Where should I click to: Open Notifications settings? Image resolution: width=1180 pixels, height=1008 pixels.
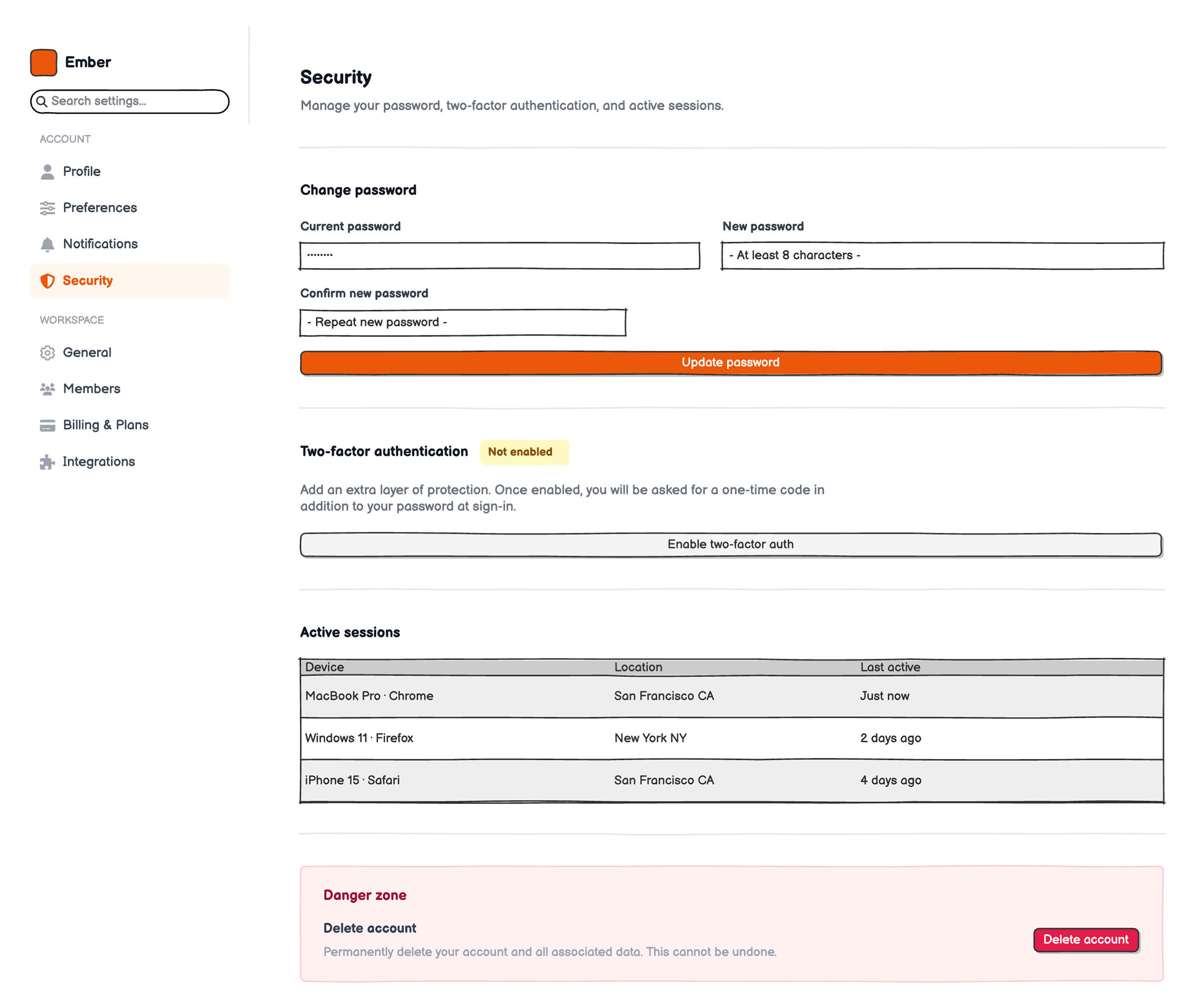[130, 244]
